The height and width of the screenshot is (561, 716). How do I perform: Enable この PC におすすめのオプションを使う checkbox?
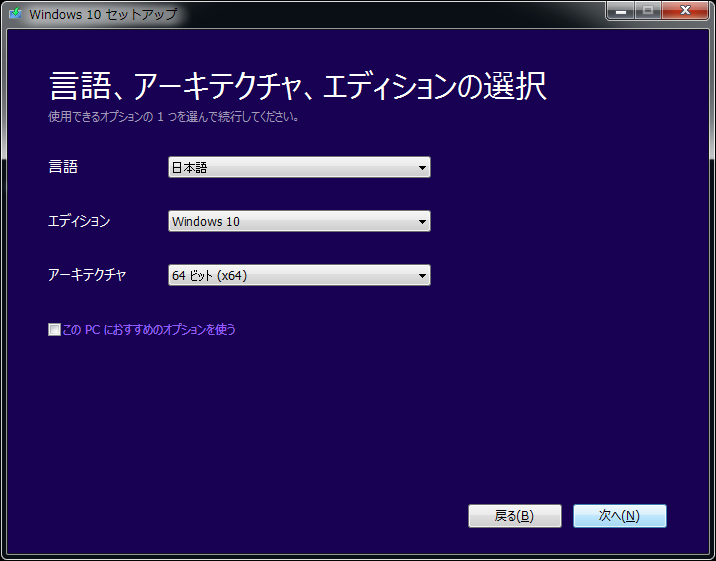pyautogui.click(x=54, y=329)
